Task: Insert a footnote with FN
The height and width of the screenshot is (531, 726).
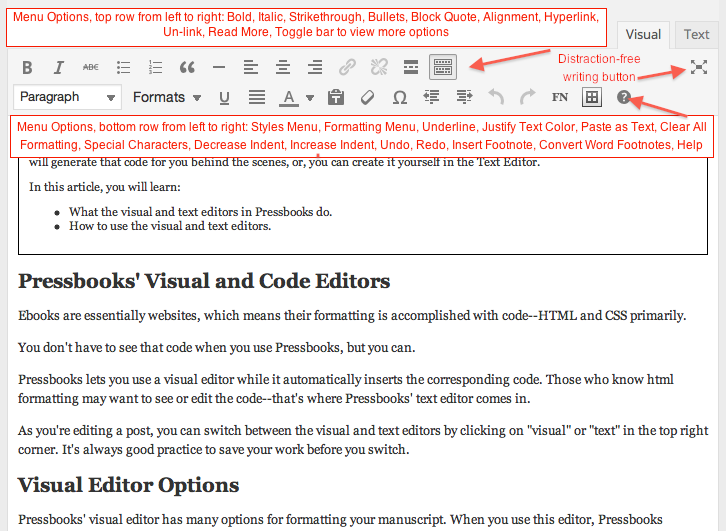Action: coord(560,97)
